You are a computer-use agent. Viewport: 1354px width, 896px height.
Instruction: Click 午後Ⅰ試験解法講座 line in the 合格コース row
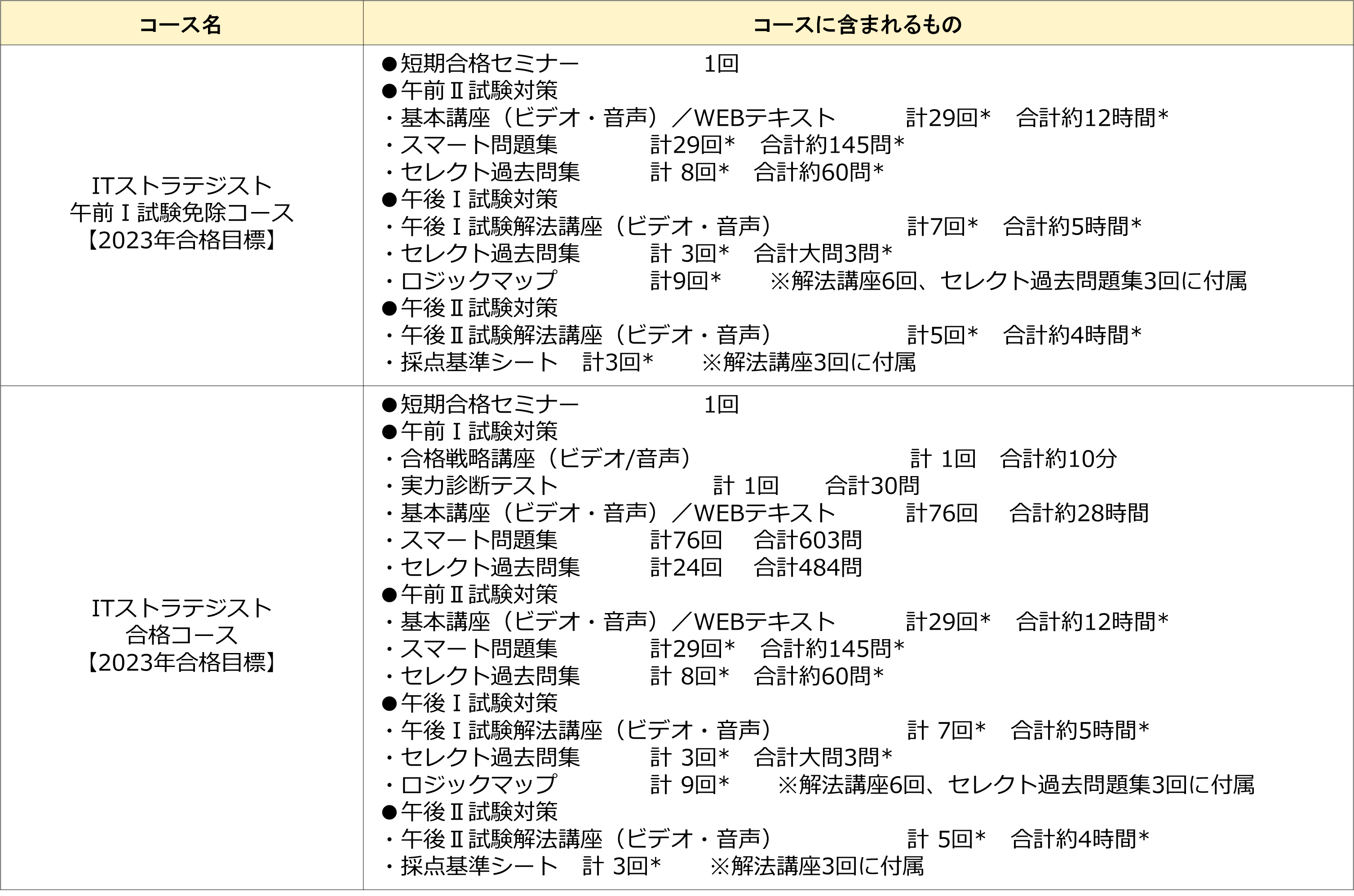click(x=586, y=730)
